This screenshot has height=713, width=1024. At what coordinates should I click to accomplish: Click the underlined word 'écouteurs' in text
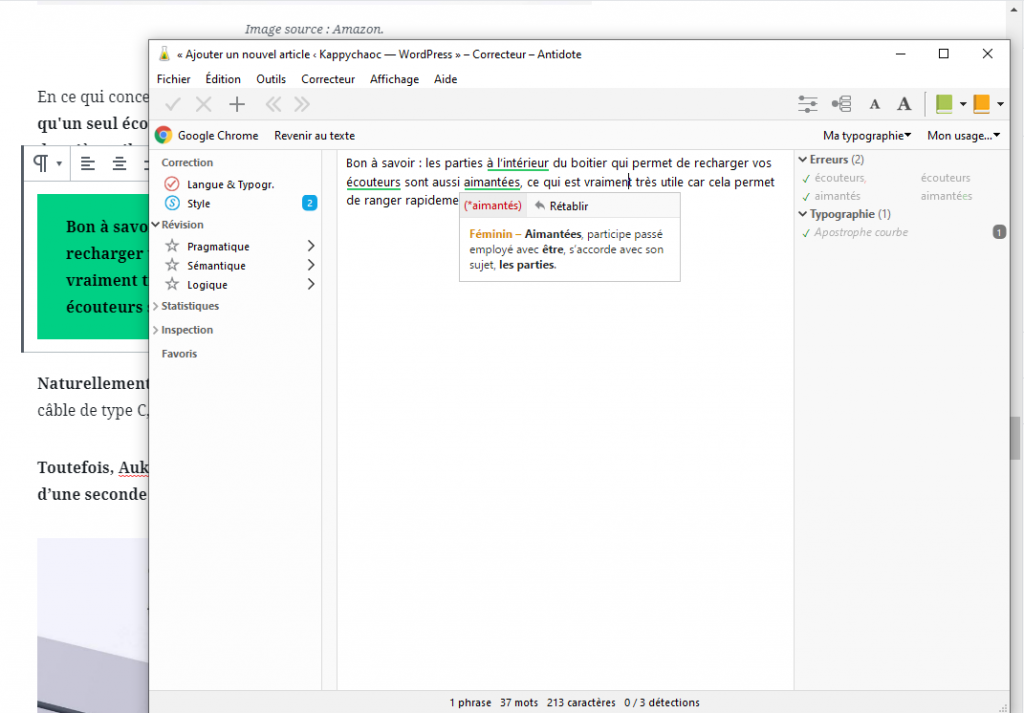374,183
